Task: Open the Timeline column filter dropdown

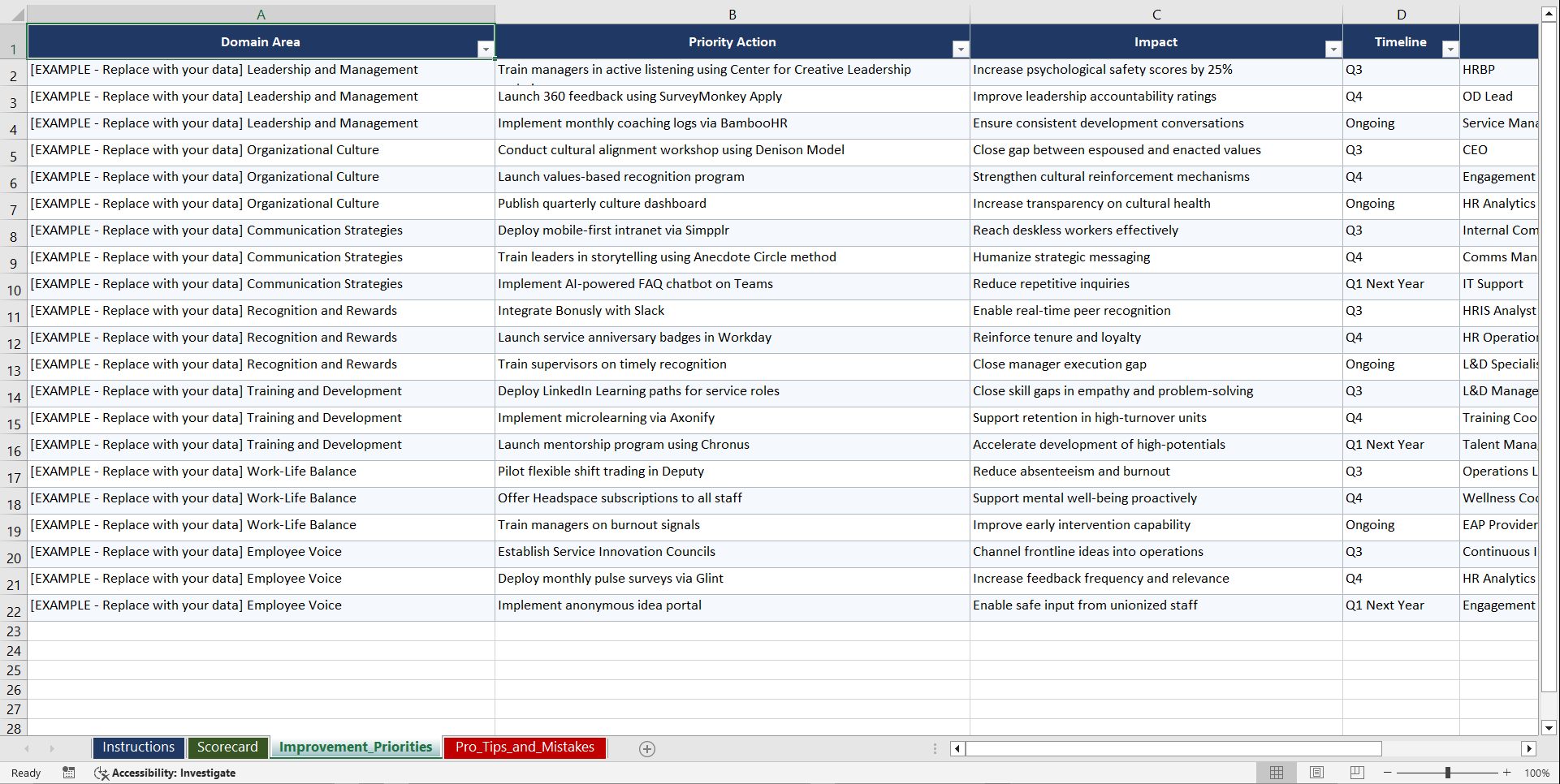Action: (x=1451, y=50)
